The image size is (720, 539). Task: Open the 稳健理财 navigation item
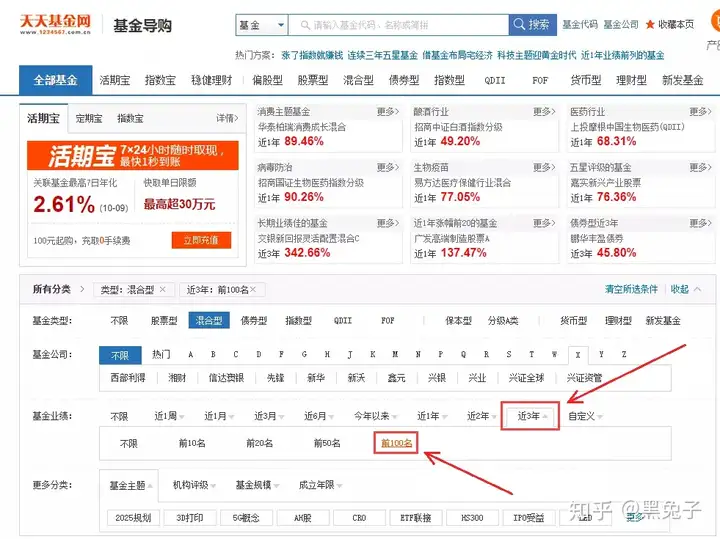pyautogui.click(x=212, y=80)
